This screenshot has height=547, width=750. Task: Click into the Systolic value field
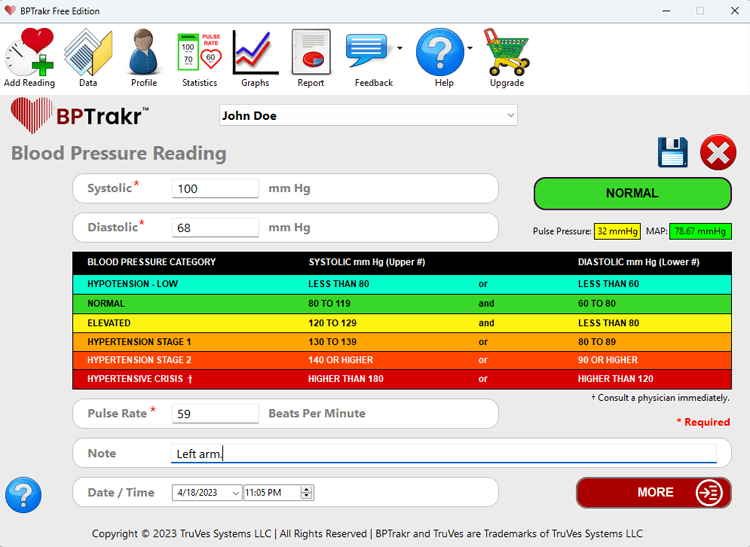click(215, 189)
